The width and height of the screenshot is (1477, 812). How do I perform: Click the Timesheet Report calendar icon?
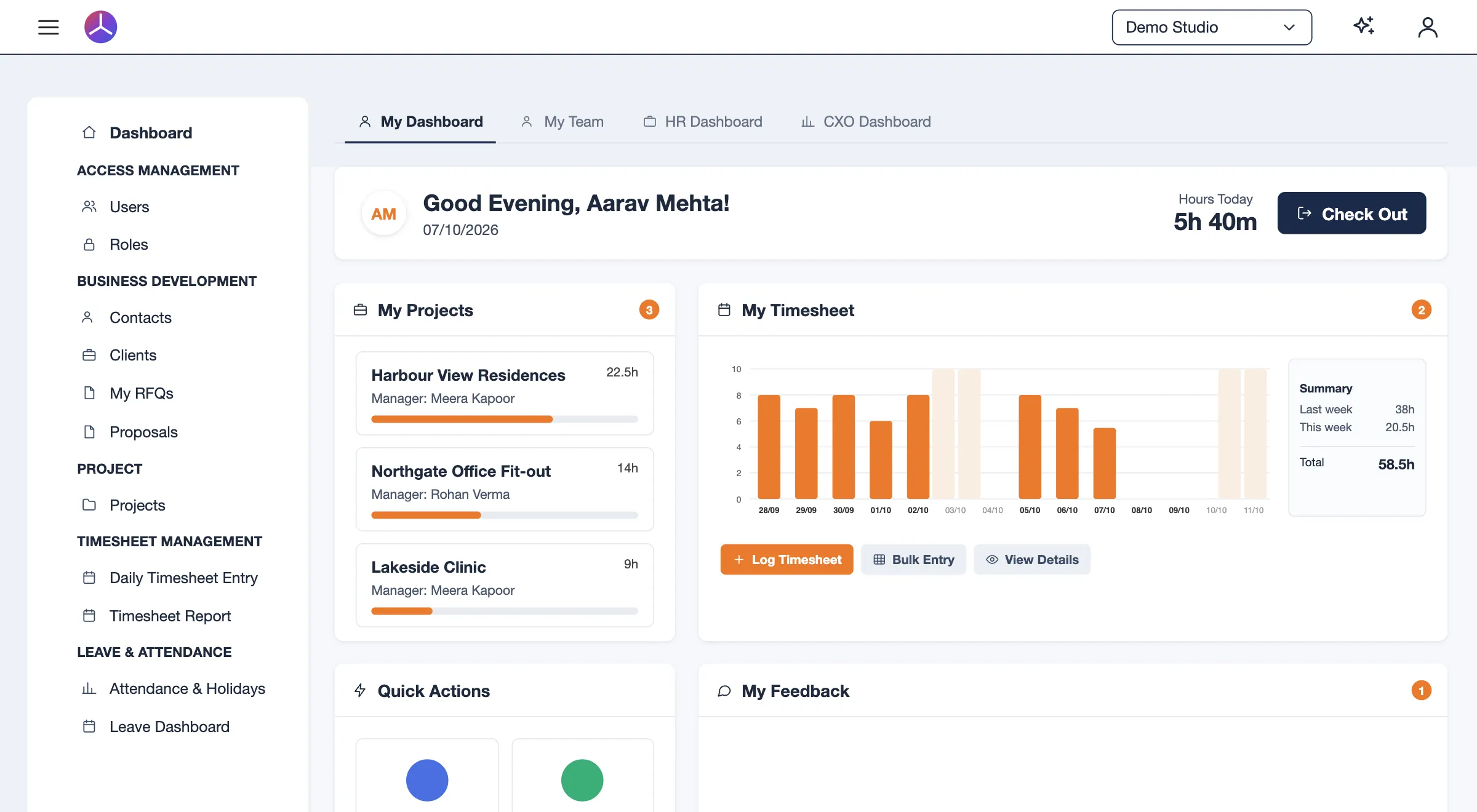click(x=89, y=616)
